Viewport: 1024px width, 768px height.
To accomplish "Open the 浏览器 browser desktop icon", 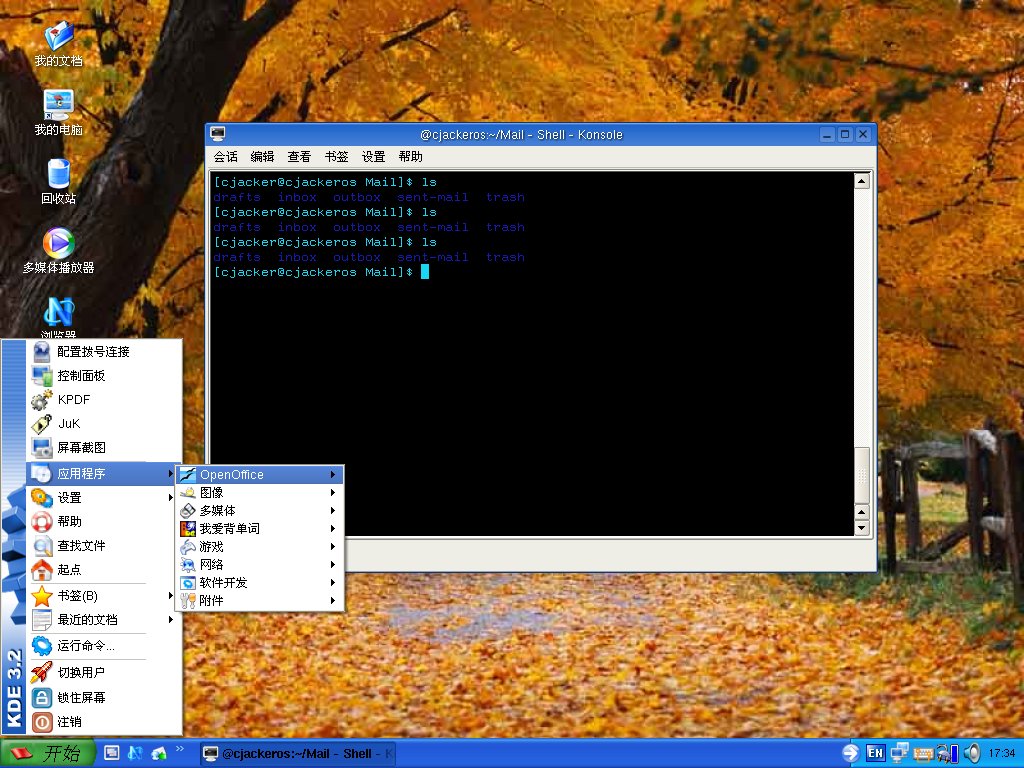I will coord(58,317).
